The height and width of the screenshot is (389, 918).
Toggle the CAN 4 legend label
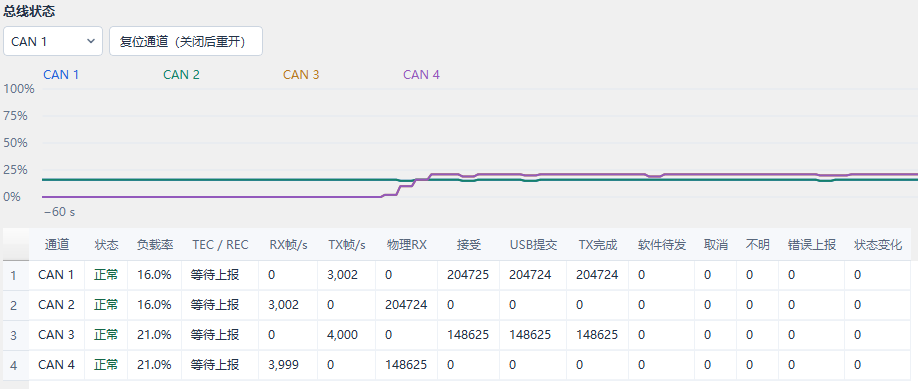[x=421, y=74]
